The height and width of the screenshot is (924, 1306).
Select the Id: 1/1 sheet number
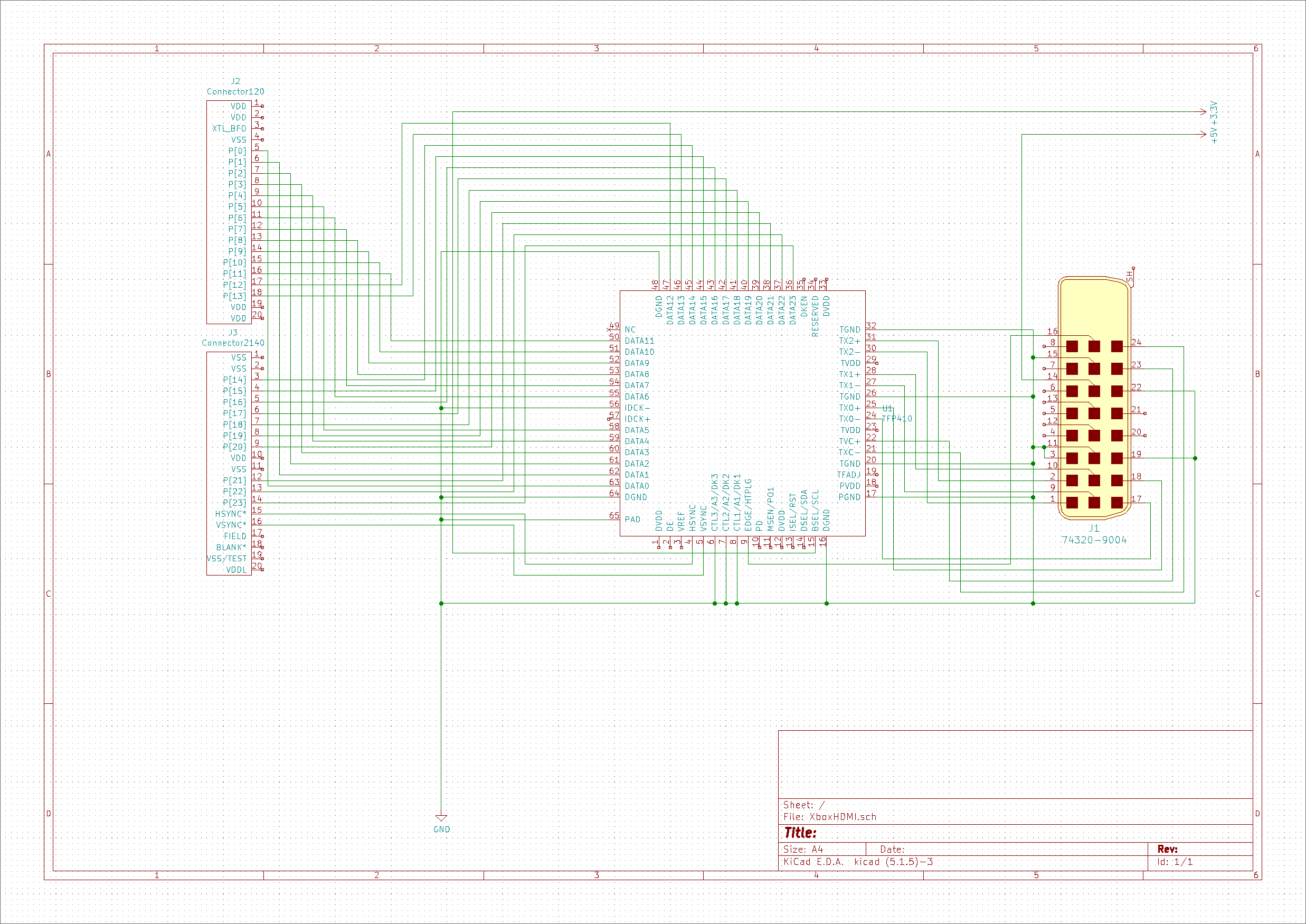click(1175, 862)
